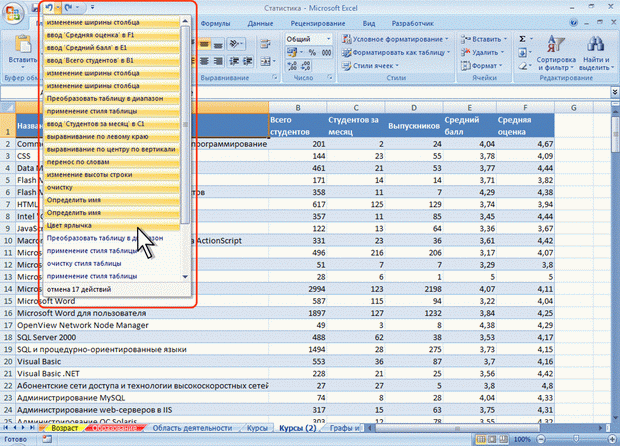Click the 100% zoom level
The image size is (620, 446).
tap(522, 439)
